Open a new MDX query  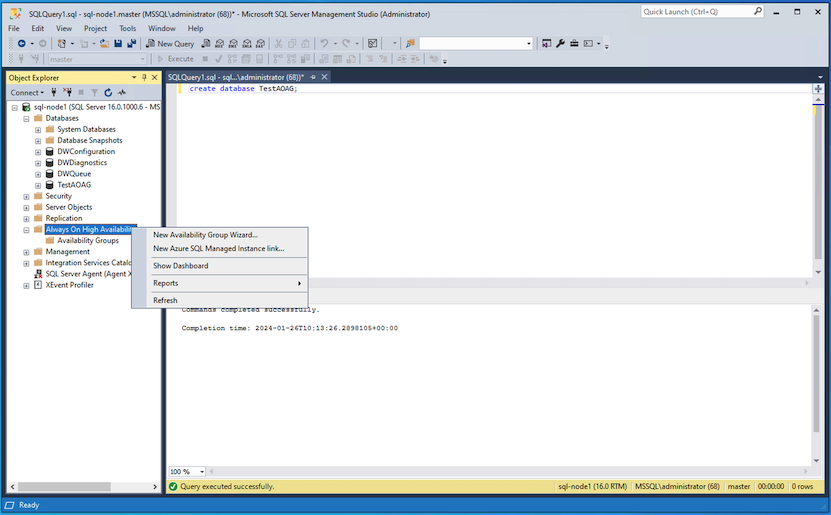219,43
